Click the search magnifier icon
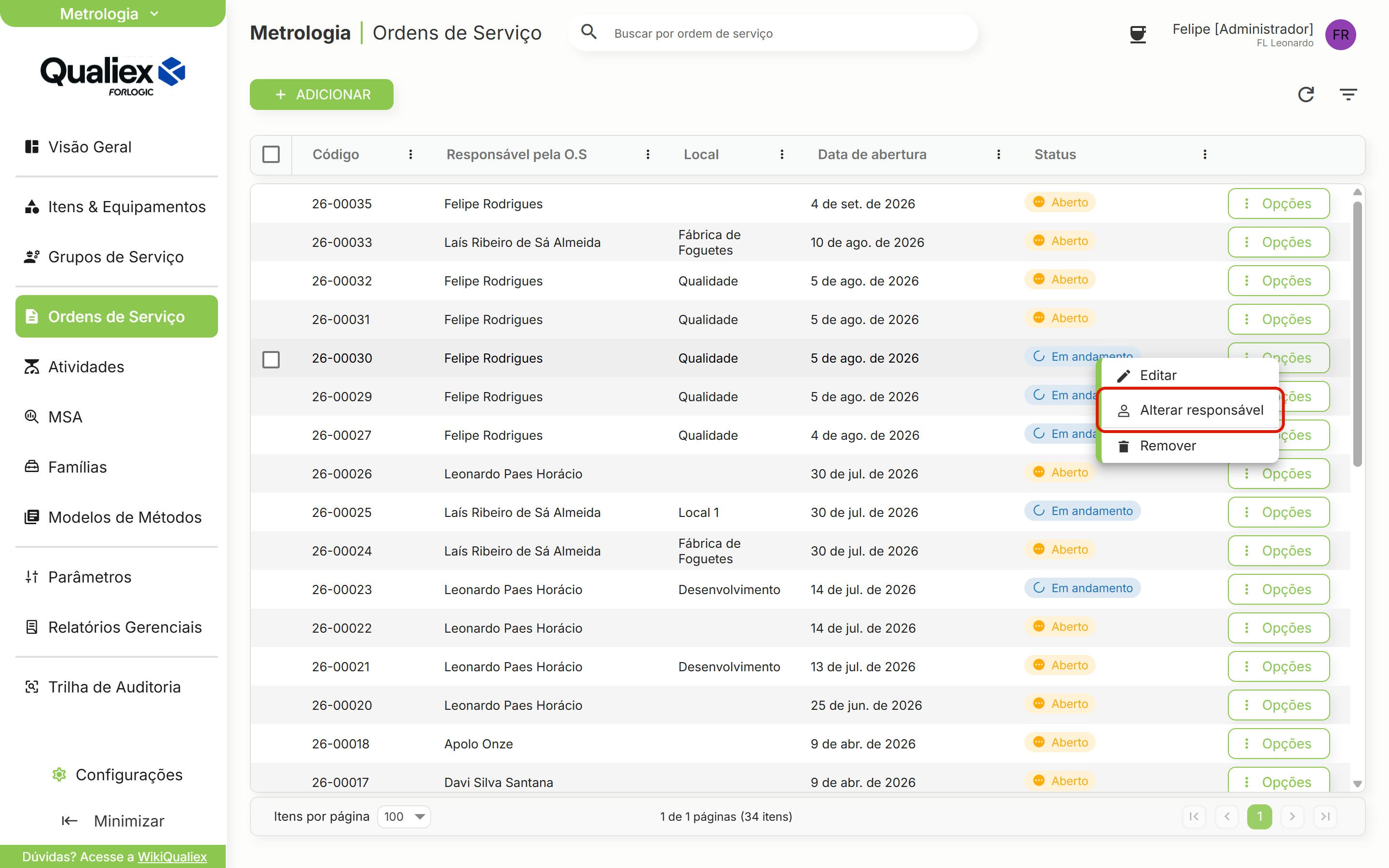Viewport: 1389px width, 868px height. (x=589, y=31)
